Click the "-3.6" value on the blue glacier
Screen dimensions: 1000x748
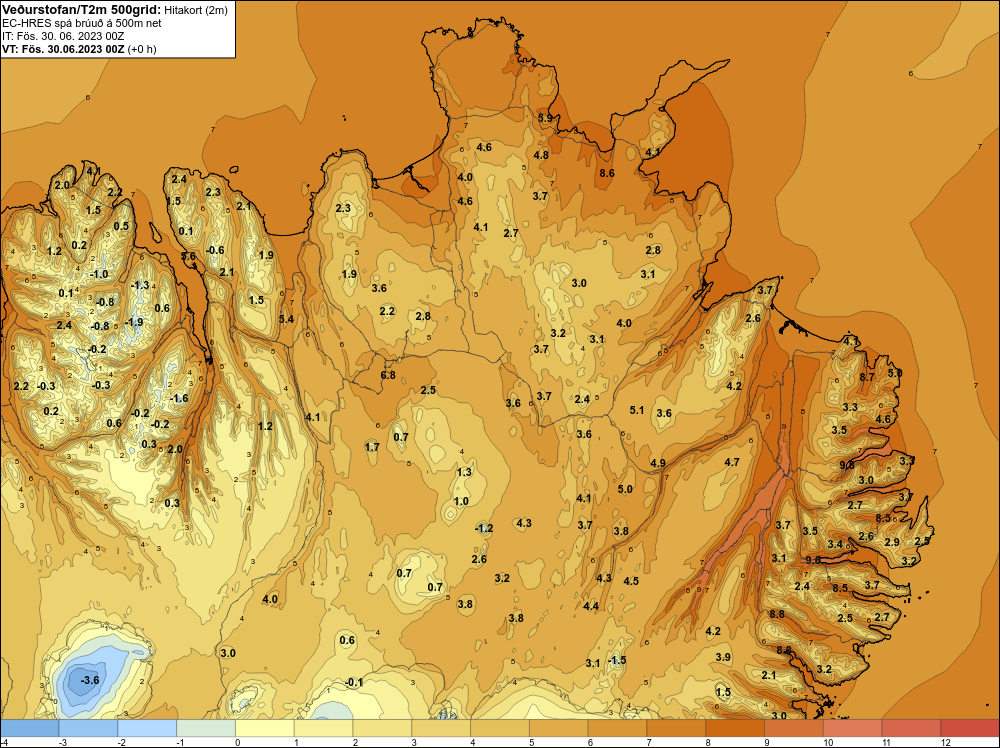(89, 680)
